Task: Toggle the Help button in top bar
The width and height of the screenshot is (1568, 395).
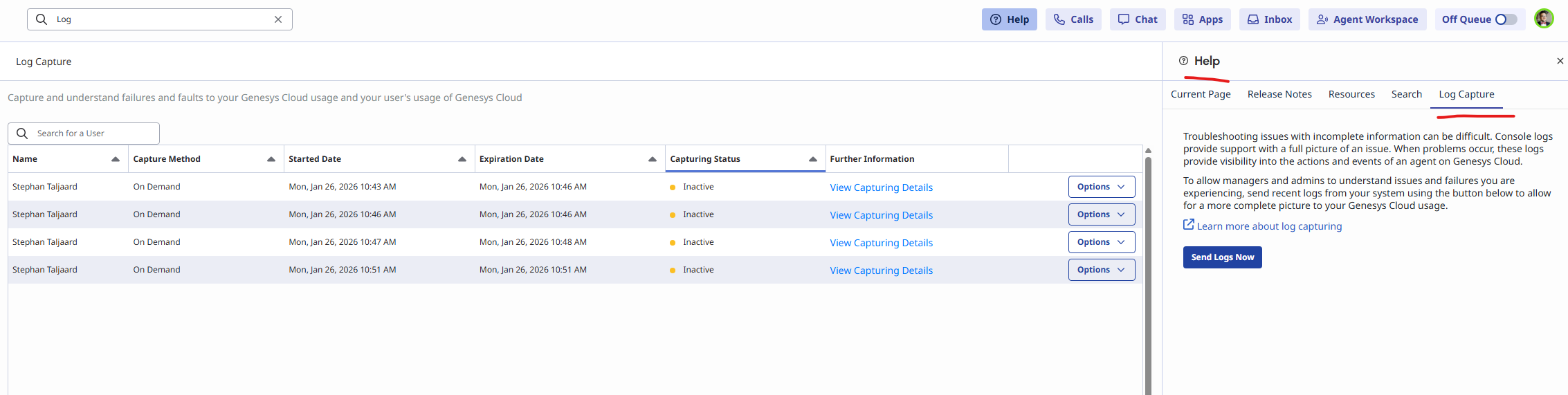Action: 1009,19
